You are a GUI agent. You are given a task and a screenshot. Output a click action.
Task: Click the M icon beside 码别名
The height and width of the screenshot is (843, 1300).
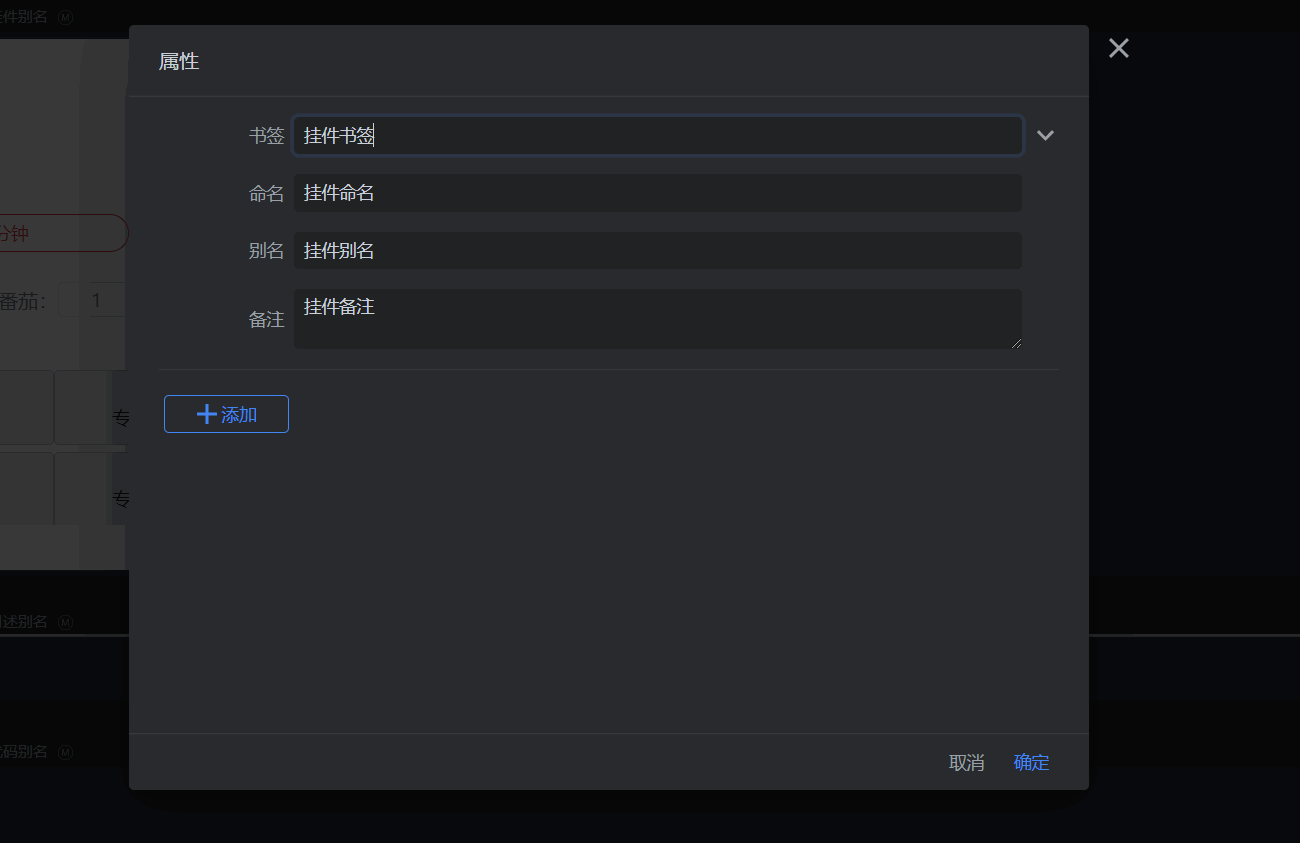pos(66,752)
